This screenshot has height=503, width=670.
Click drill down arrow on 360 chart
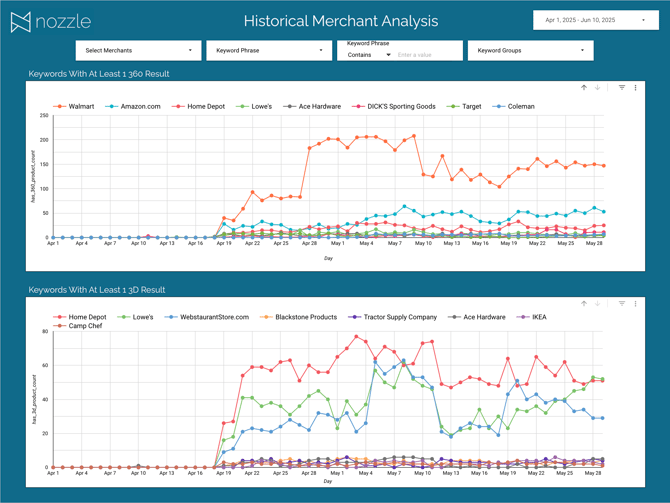coord(598,88)
